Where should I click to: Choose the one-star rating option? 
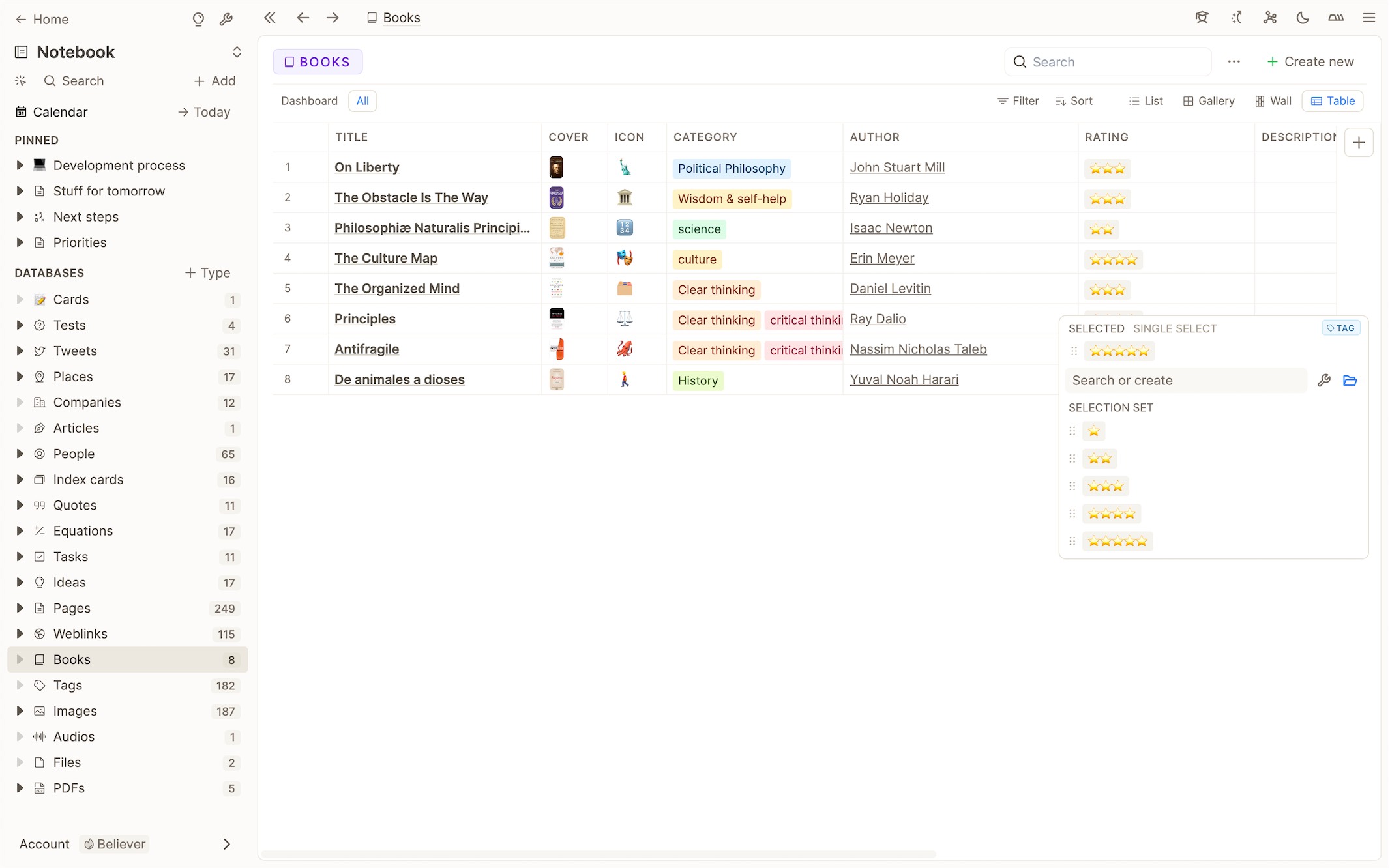[1093, 431]
